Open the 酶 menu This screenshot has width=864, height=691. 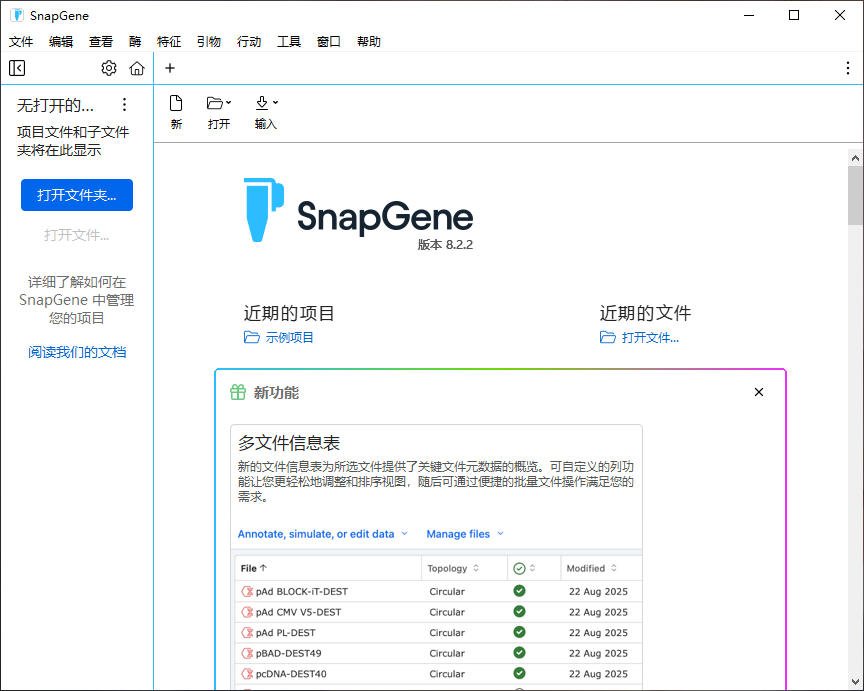(x=135, y=42)
